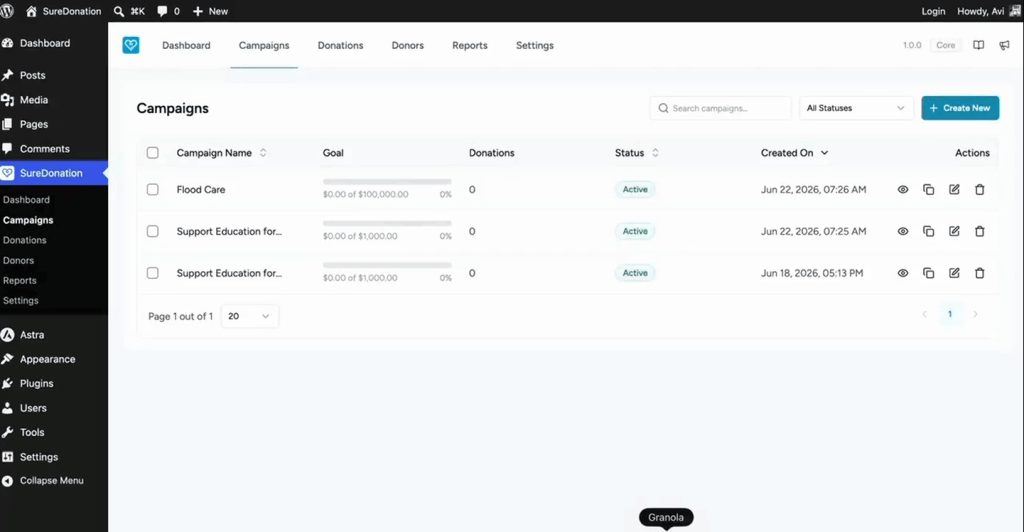Edit the Flood Care campaign
This screenshot has height=532, width=1024.
tap(954, 189)
